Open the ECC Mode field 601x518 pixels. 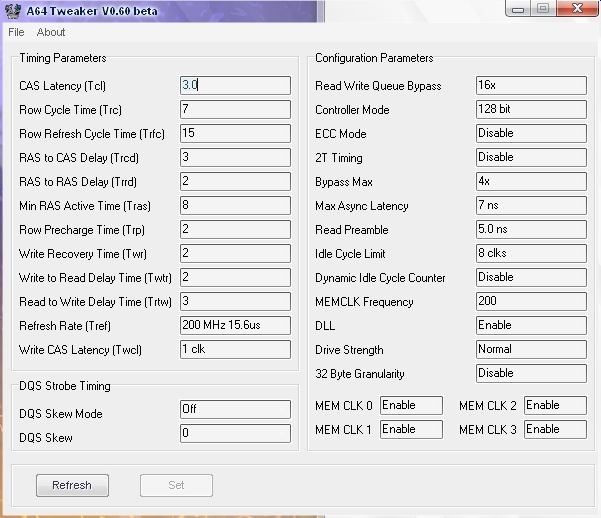531,133
